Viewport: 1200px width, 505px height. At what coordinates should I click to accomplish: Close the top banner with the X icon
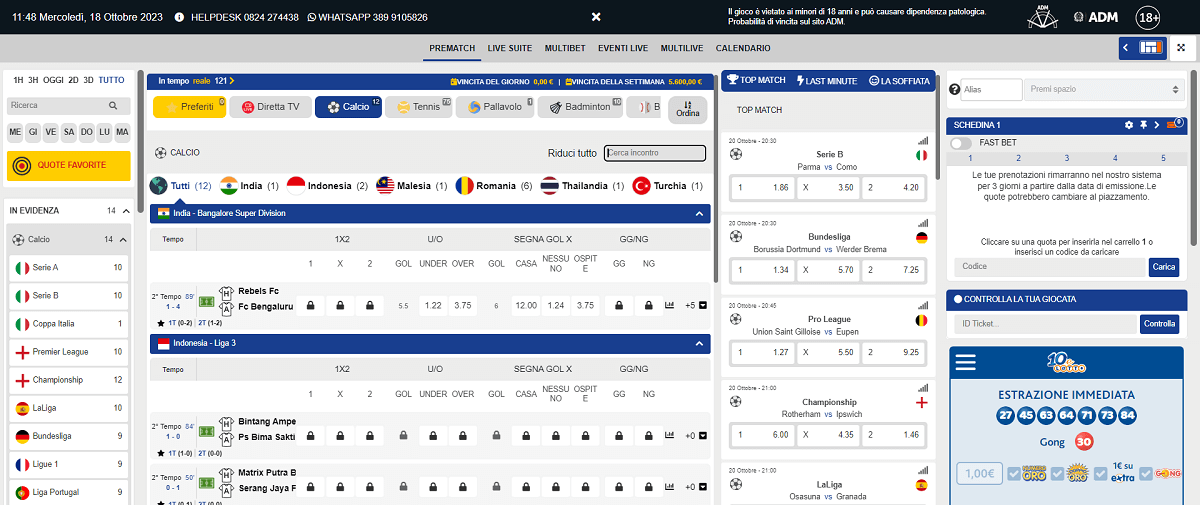[596, 17]
